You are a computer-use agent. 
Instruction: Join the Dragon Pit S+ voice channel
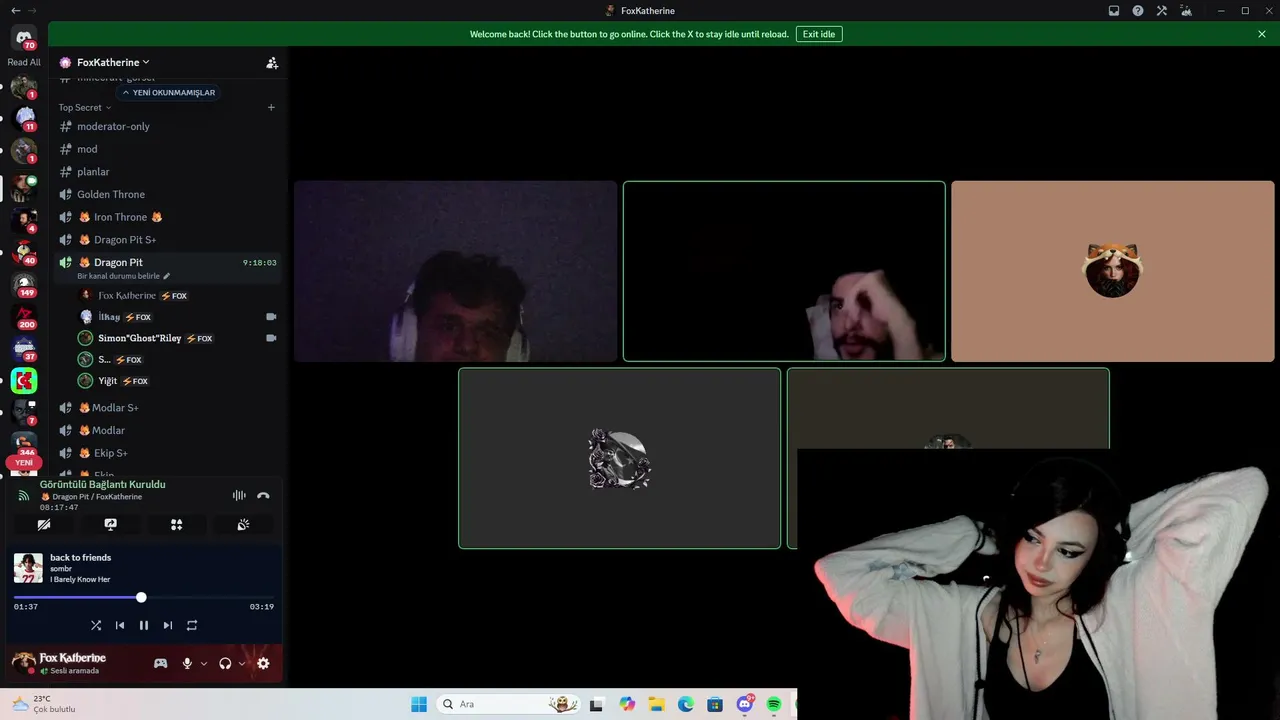click(166, 240)
